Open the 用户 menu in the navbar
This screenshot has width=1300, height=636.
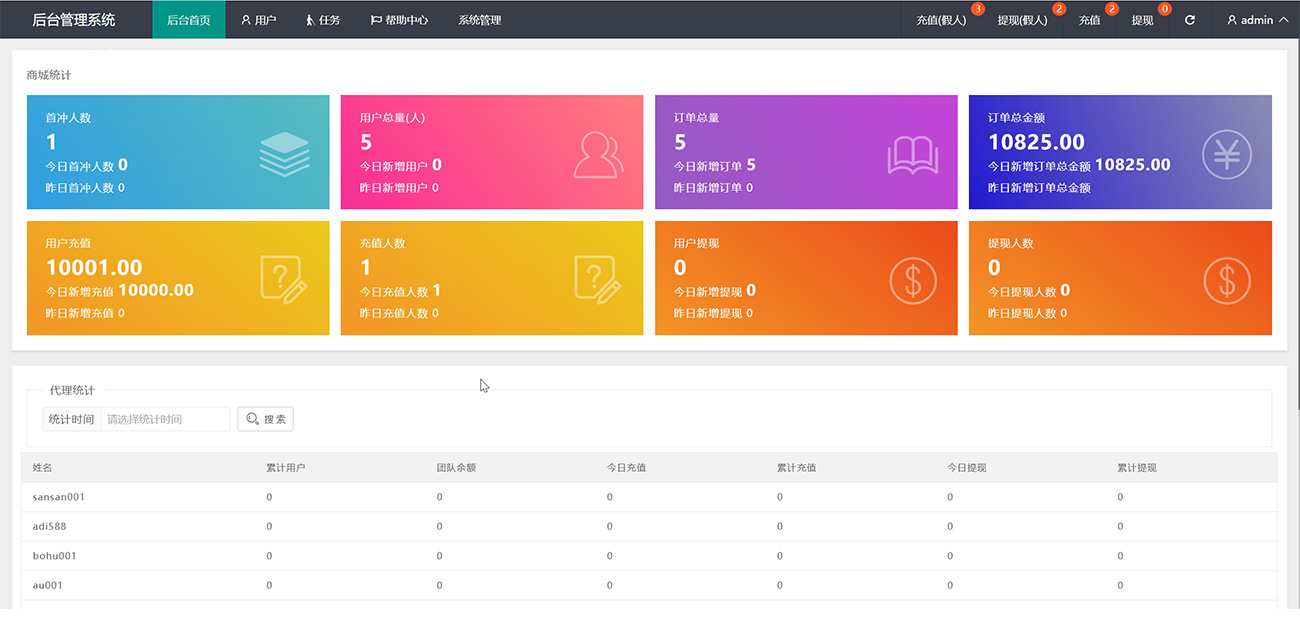258,20
